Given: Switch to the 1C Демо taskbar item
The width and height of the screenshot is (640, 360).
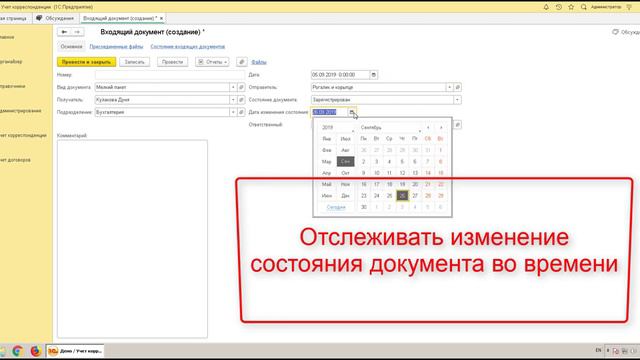Looking at the screenshot, I should tap(75, 351).
